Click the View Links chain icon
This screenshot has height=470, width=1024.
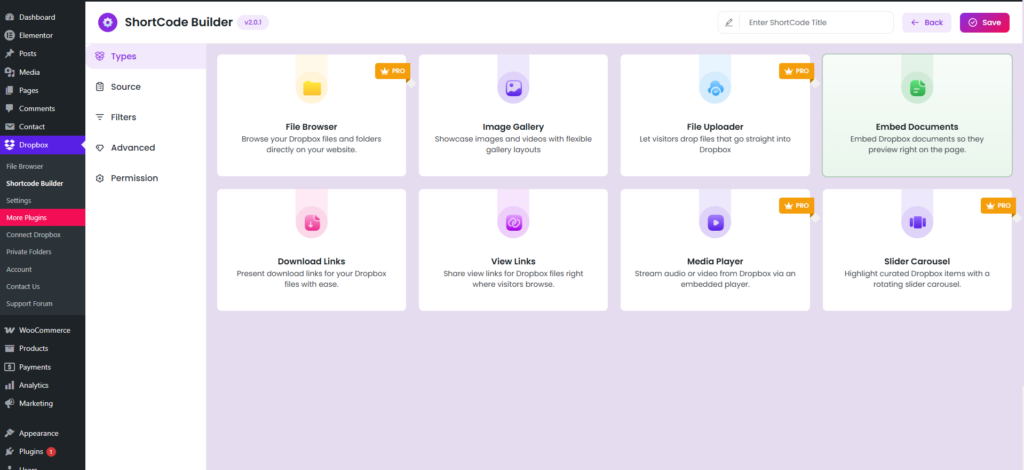pyautogui.click(x=513, y=222)
